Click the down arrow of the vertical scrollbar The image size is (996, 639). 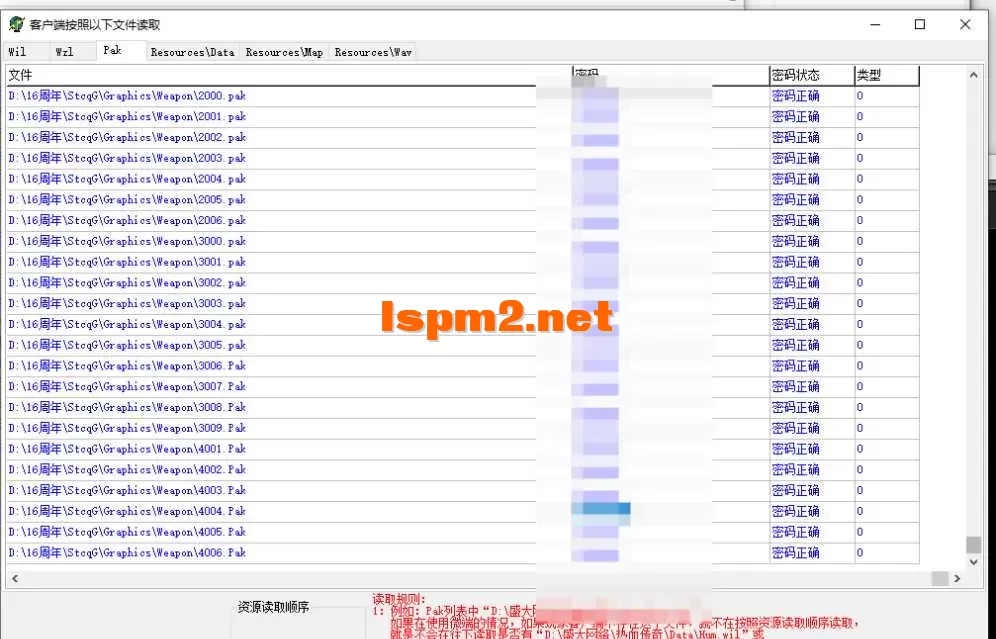[973, 562]
